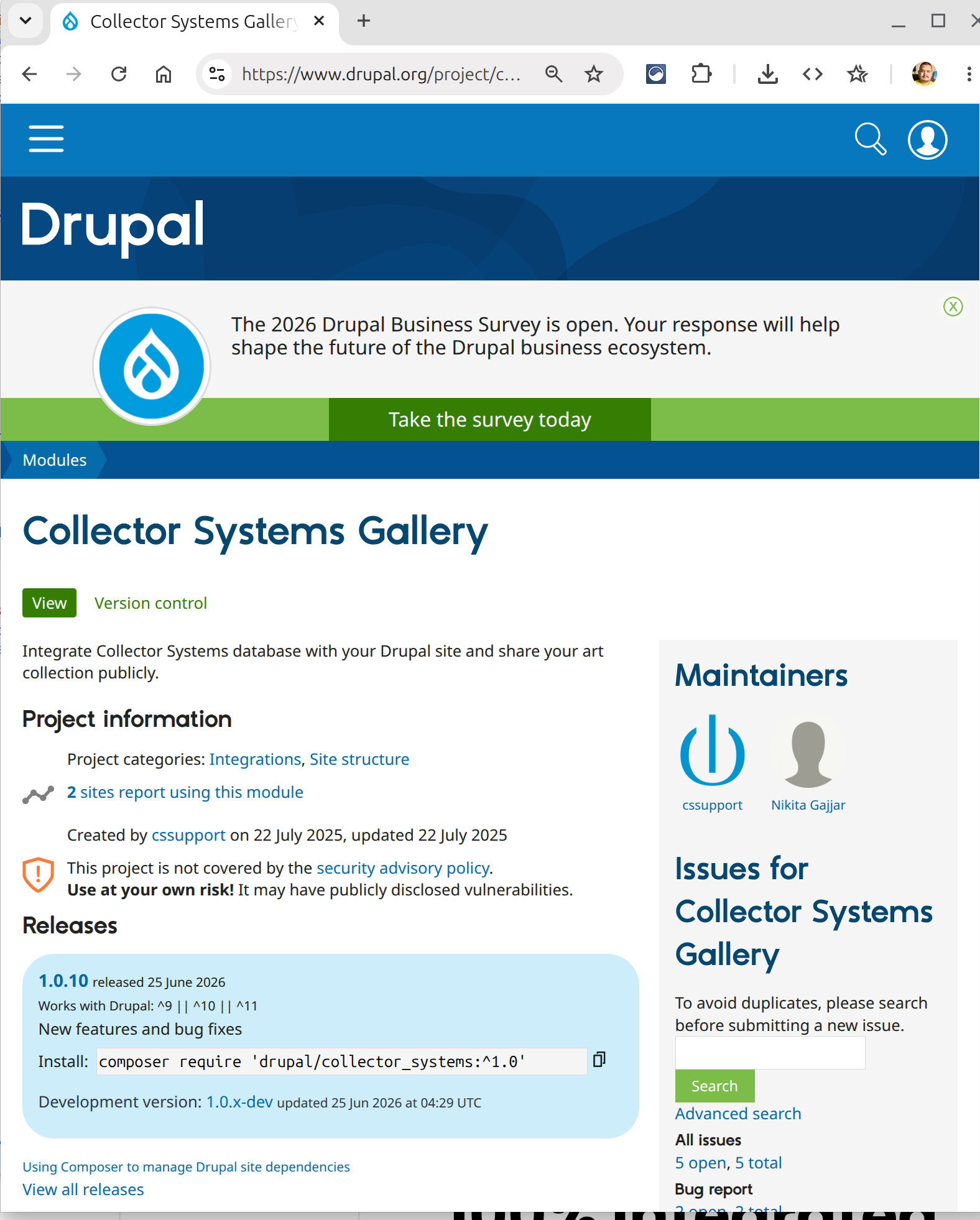
Task: Close the Collector Systems Gallery tab
Action: coord(319,21)
